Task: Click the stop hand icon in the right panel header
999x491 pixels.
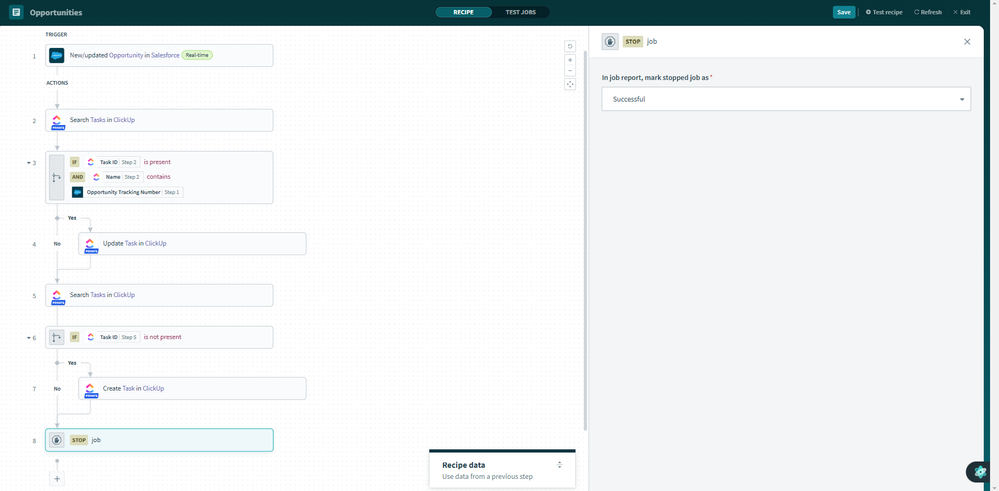Action: click(x=610, y=41)
